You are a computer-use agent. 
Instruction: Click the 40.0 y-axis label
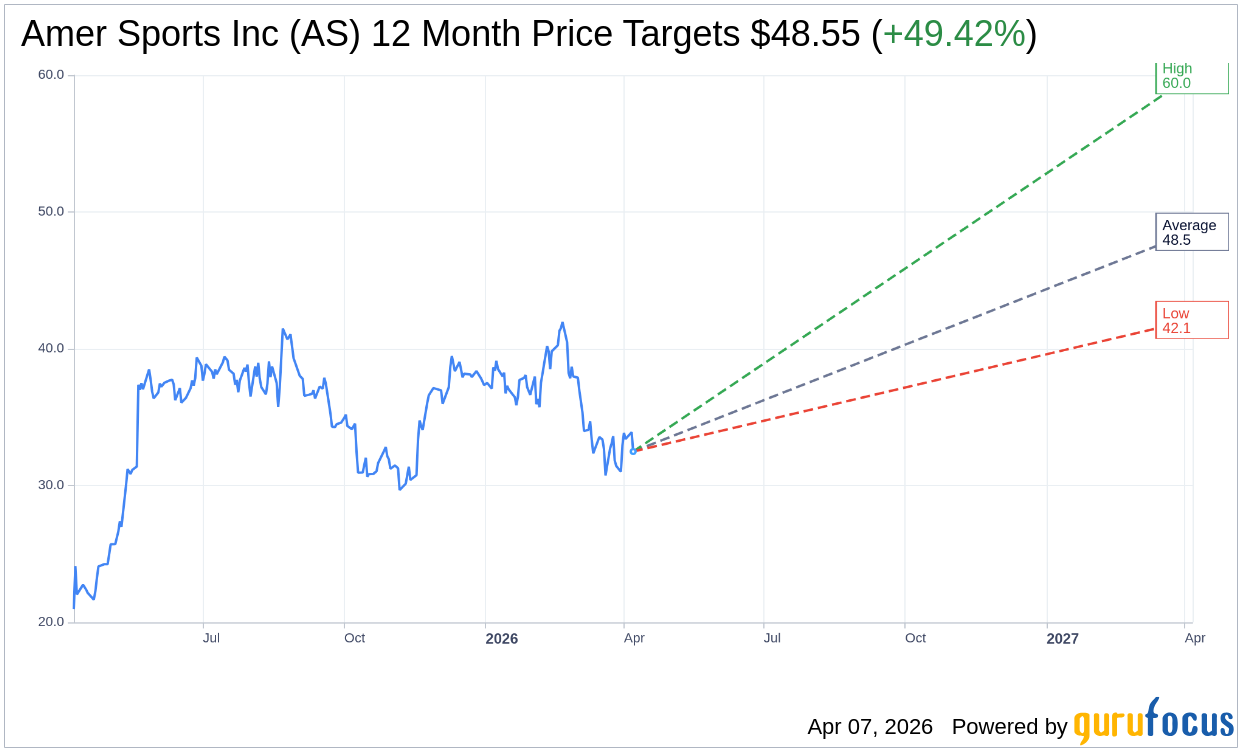pos(50,349)
